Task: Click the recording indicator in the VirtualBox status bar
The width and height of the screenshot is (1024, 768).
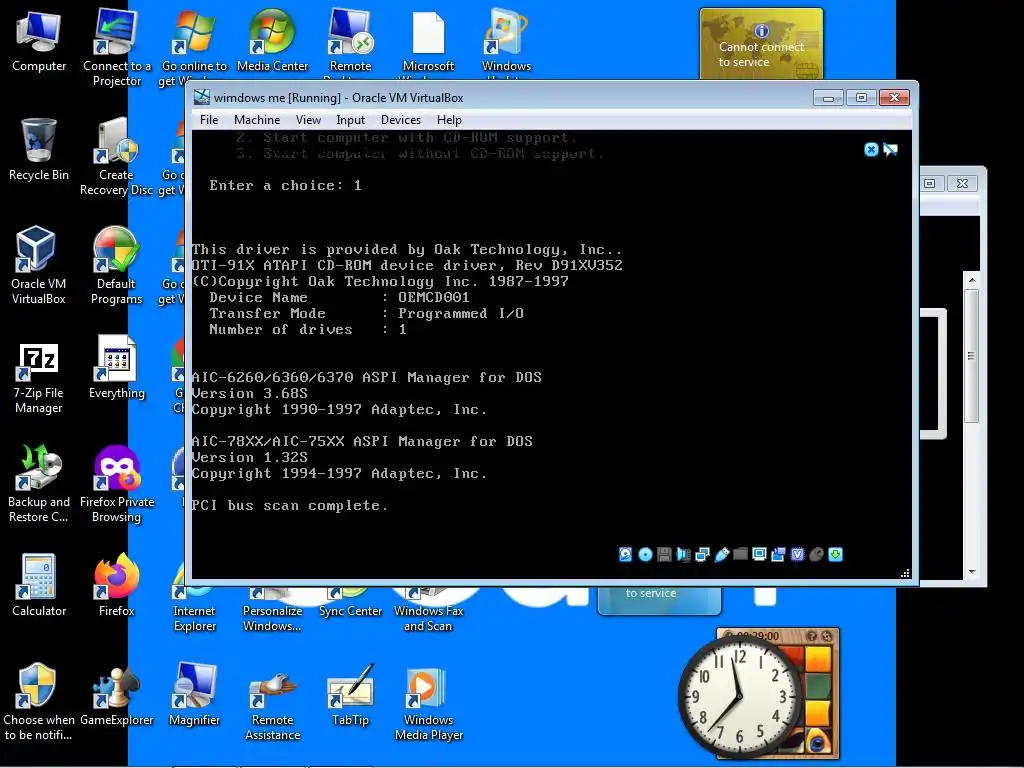Action: point(778,554)
